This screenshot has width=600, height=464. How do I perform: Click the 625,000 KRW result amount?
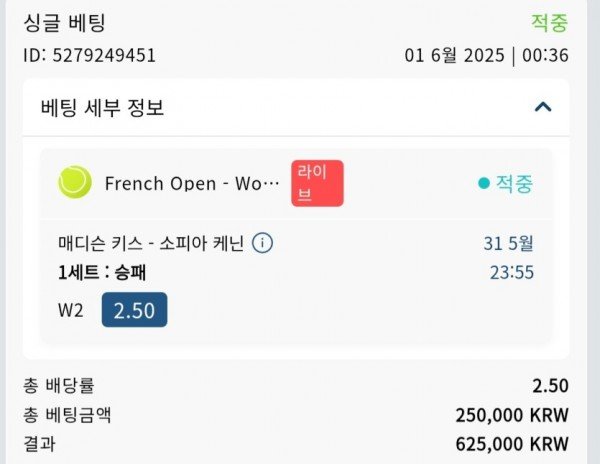click(511, 444)
